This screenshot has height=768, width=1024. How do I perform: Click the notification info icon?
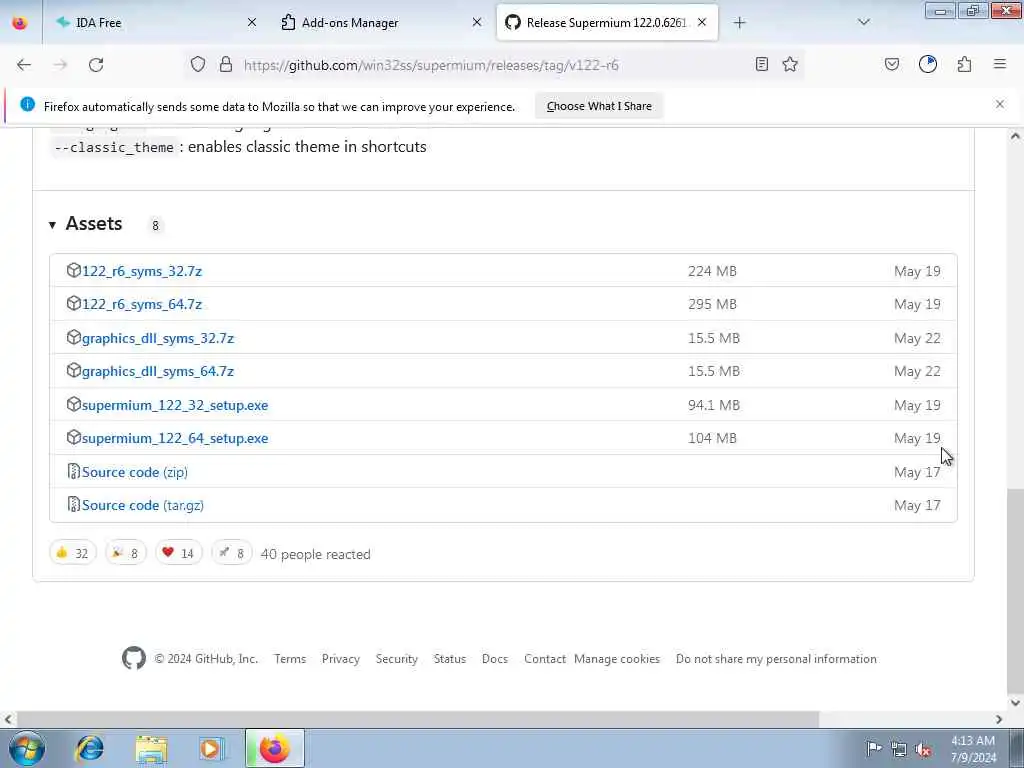point(27,104)
